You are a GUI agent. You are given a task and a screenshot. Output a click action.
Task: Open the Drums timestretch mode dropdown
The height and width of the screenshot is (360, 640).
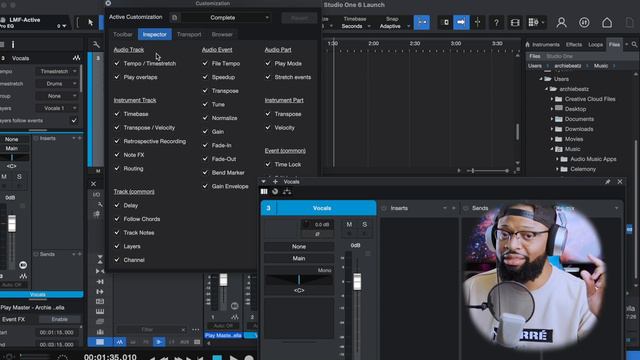click(x=56, y=84)
